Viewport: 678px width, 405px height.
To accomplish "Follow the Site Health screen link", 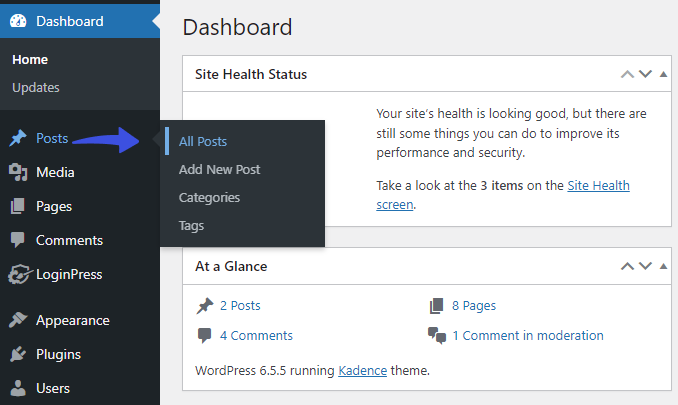I will [x=598, y=185].
